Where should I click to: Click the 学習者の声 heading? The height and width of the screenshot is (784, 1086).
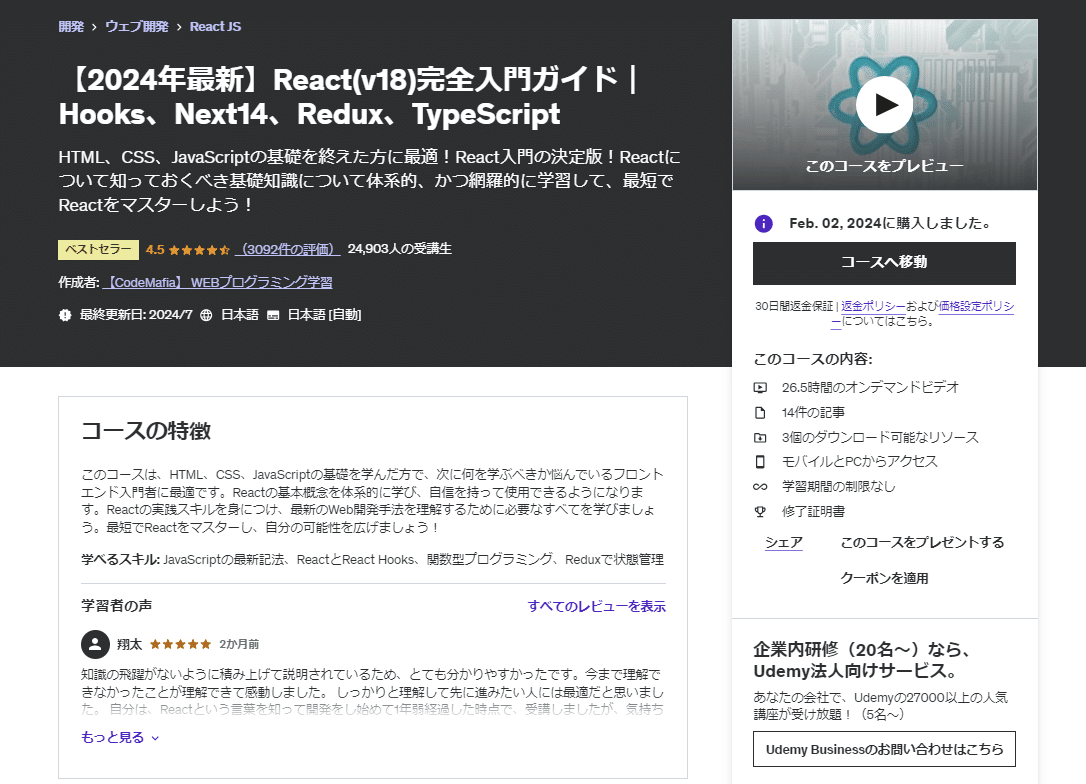pyautogui.click(x=116, y=606)
